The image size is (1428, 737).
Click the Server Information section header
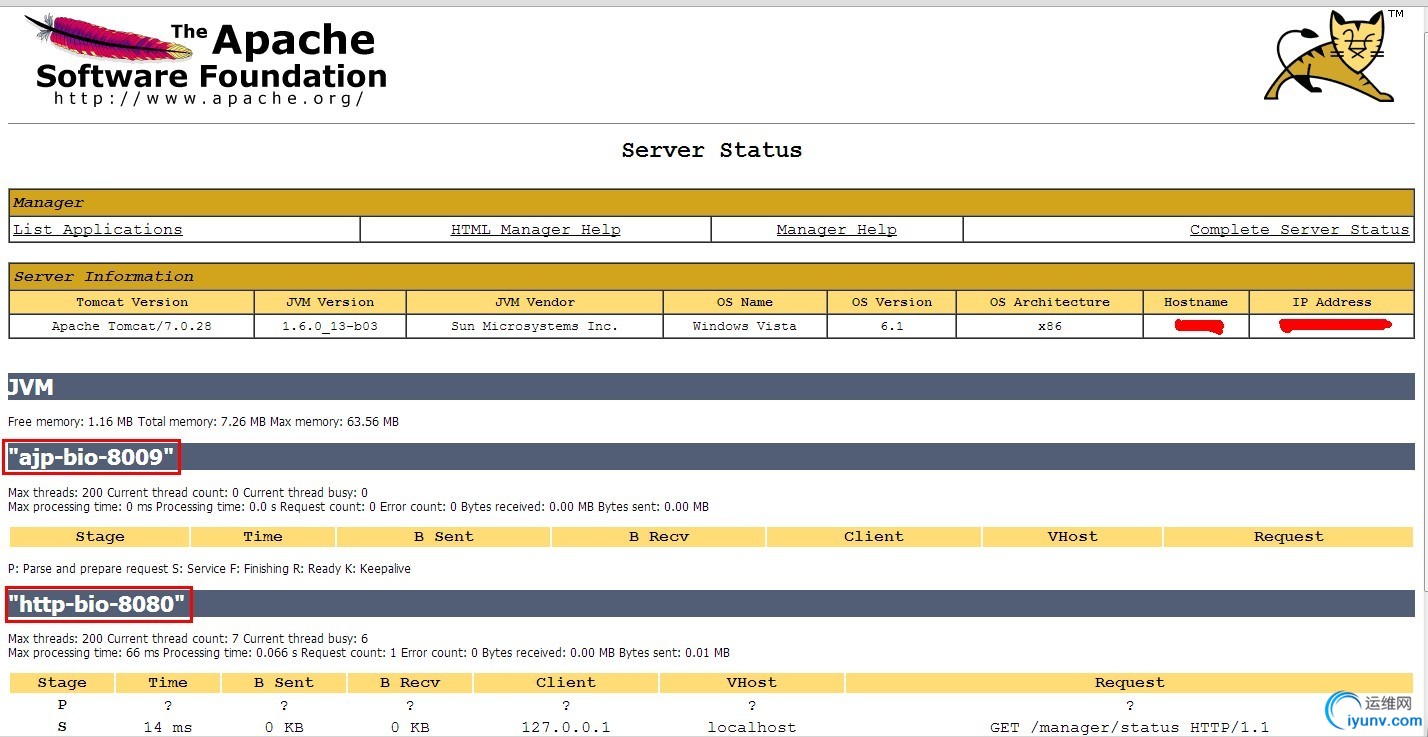tap(711, 276)
